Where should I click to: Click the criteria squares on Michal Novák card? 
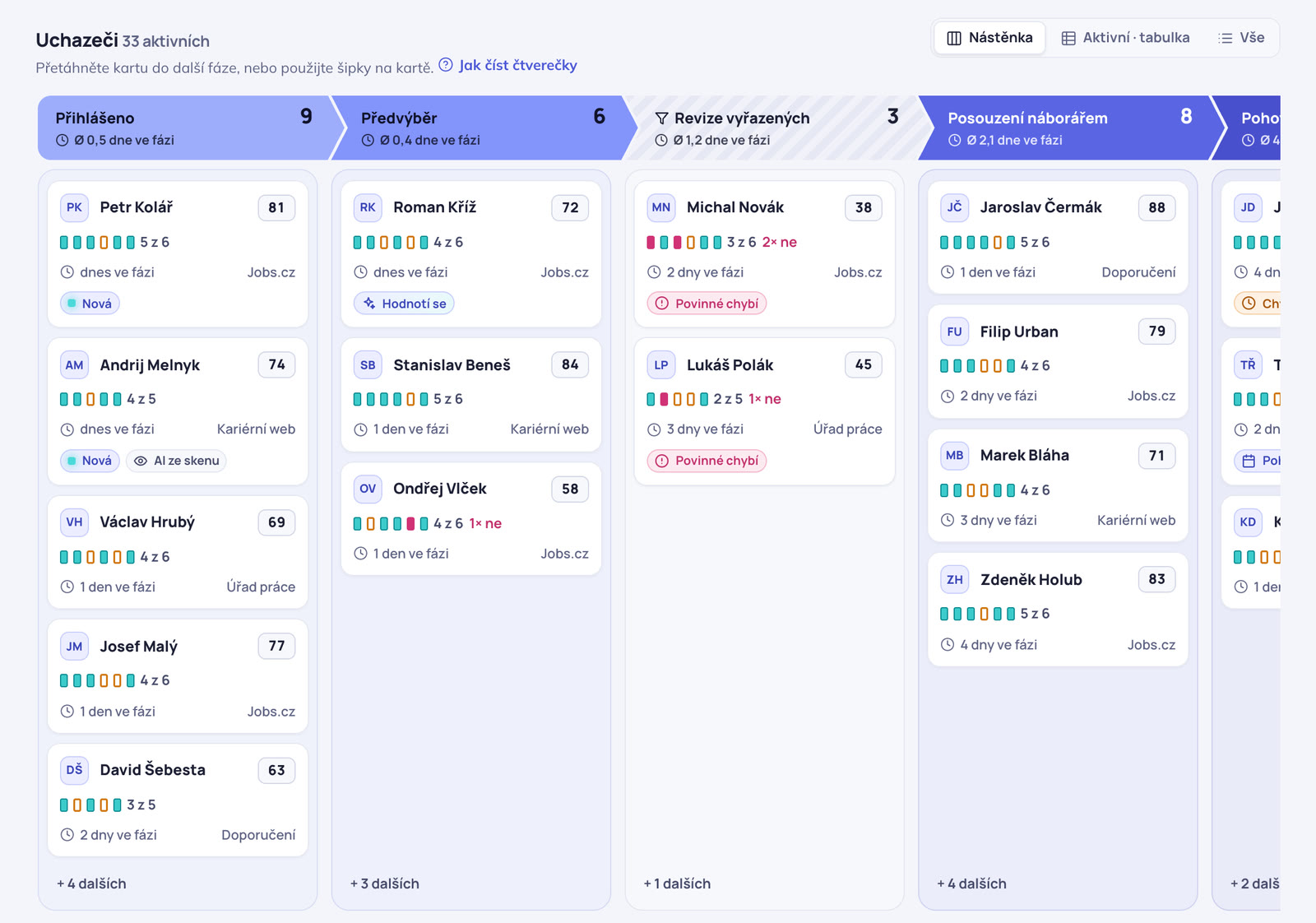(683, 243)
